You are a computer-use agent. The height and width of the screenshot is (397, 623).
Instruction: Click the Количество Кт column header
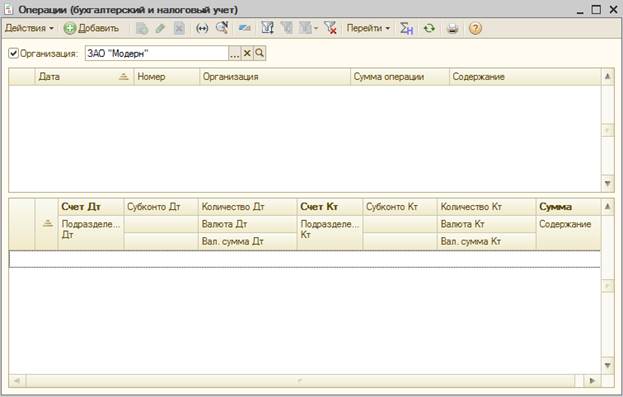[487, 207]
